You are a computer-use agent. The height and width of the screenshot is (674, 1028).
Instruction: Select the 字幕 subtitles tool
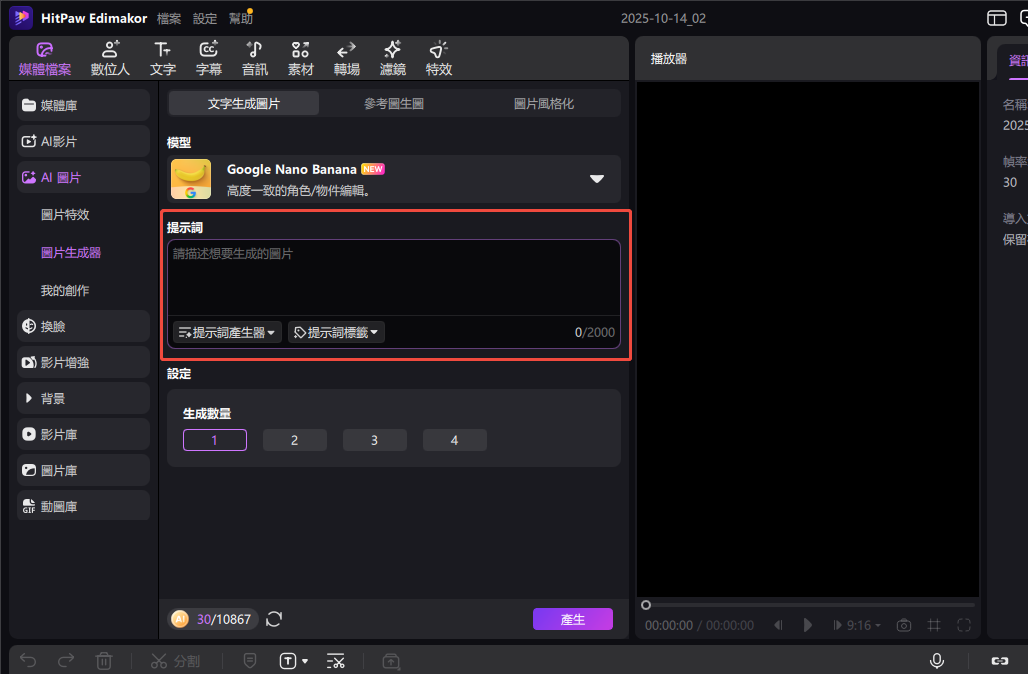pyautogui.click(x=209, y=59)
